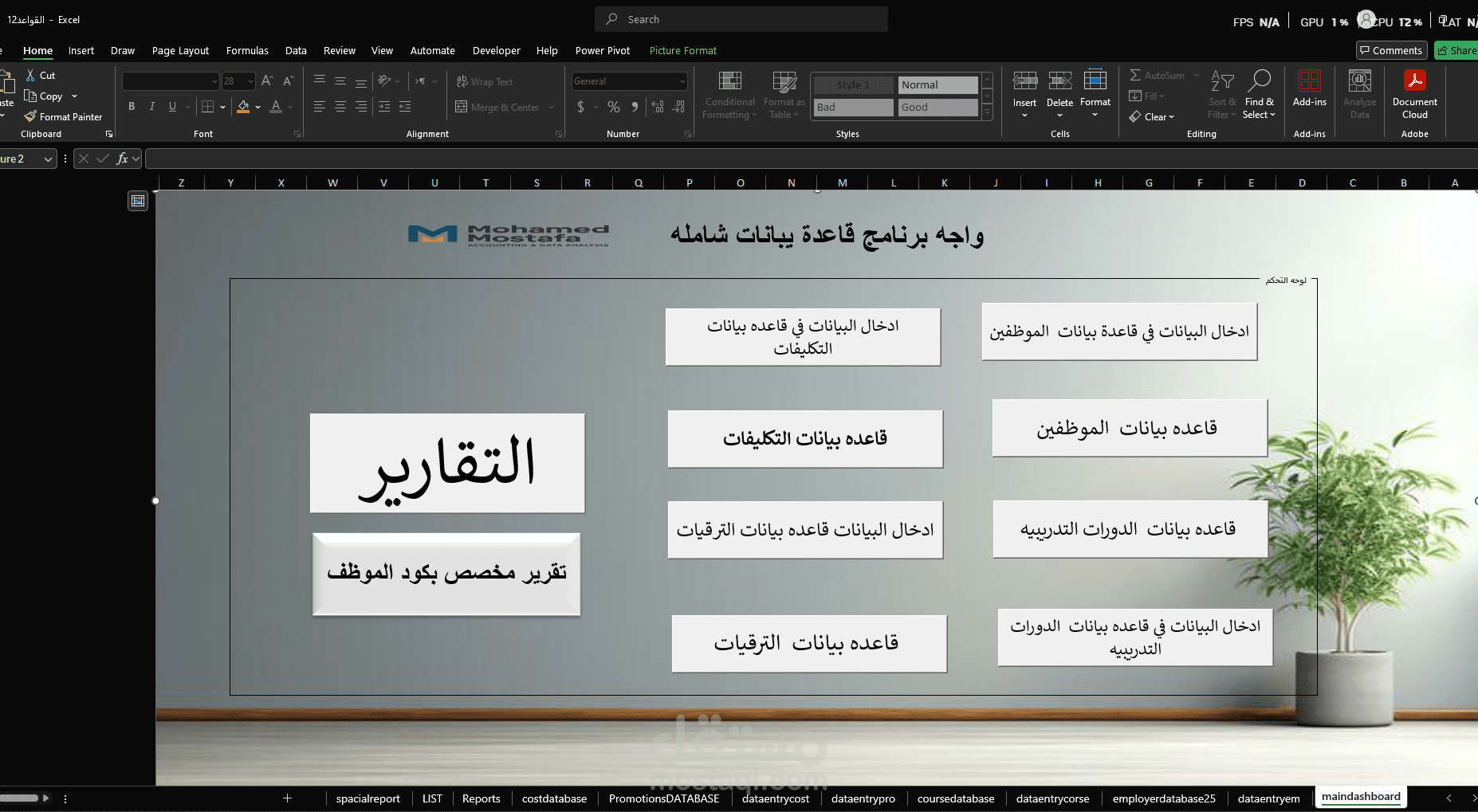
Task: Open the font size dropdown
Action: (x=250, y=80)
